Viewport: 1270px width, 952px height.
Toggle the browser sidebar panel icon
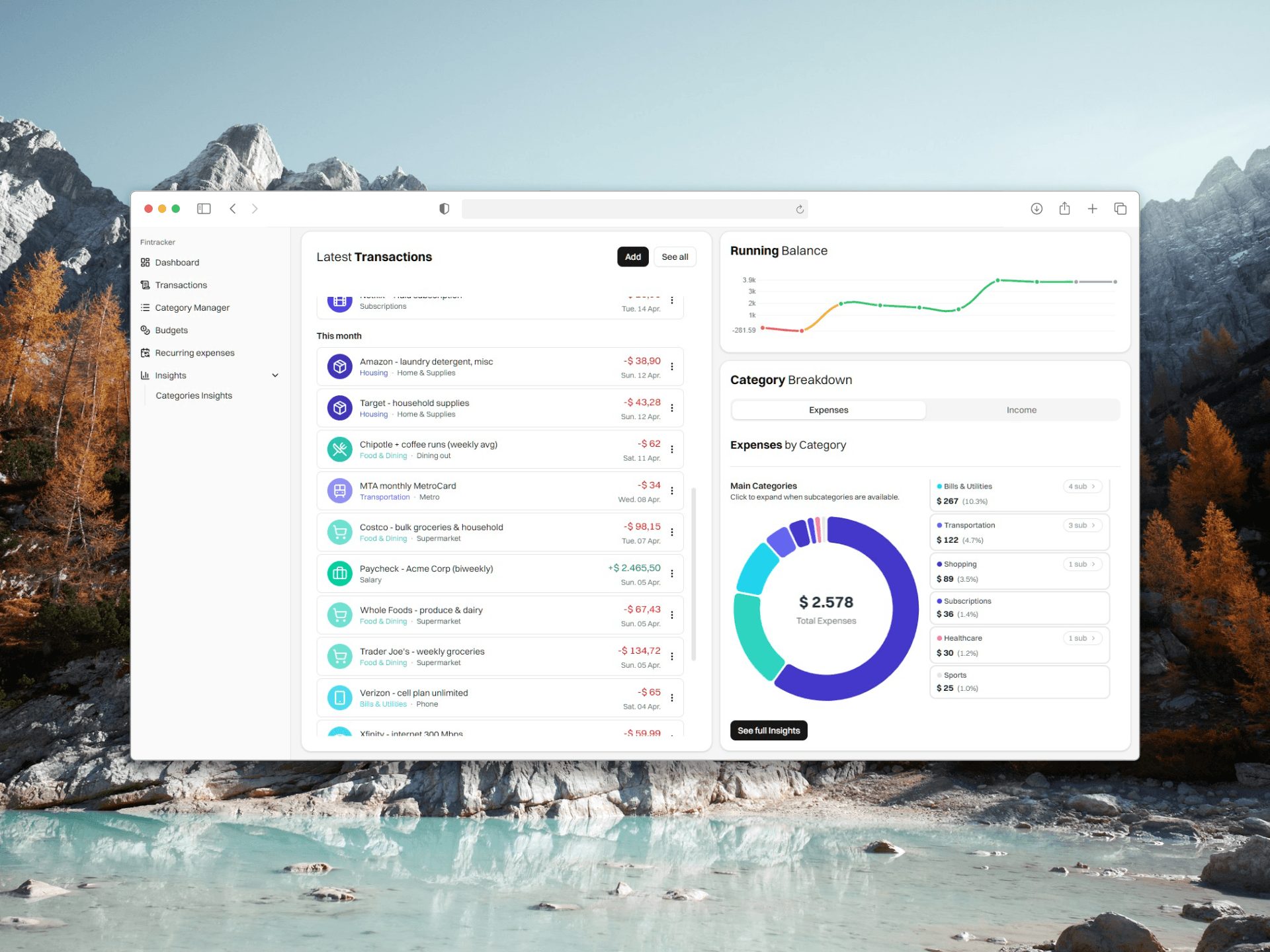[x=204, y=209]
